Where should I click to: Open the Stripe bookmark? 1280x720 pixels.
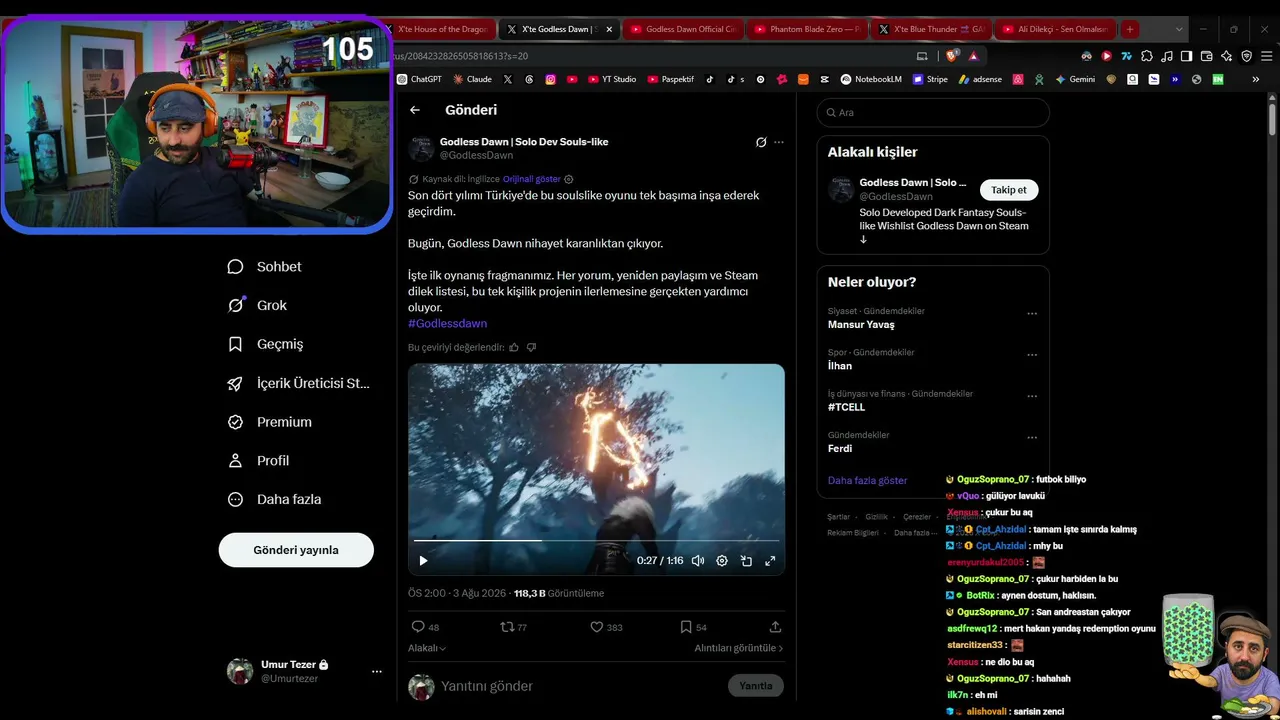tap(930, 79)
